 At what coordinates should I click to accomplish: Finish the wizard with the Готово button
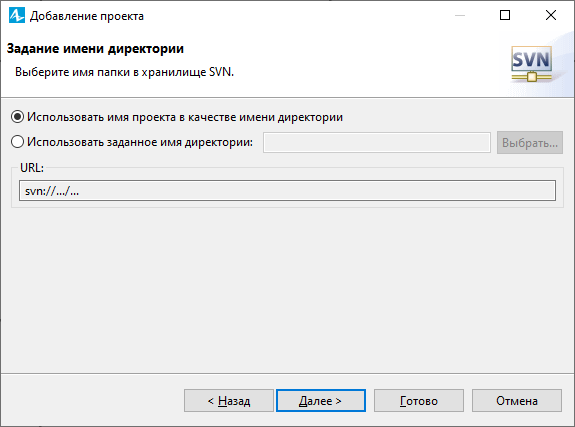tap(419, 401)
